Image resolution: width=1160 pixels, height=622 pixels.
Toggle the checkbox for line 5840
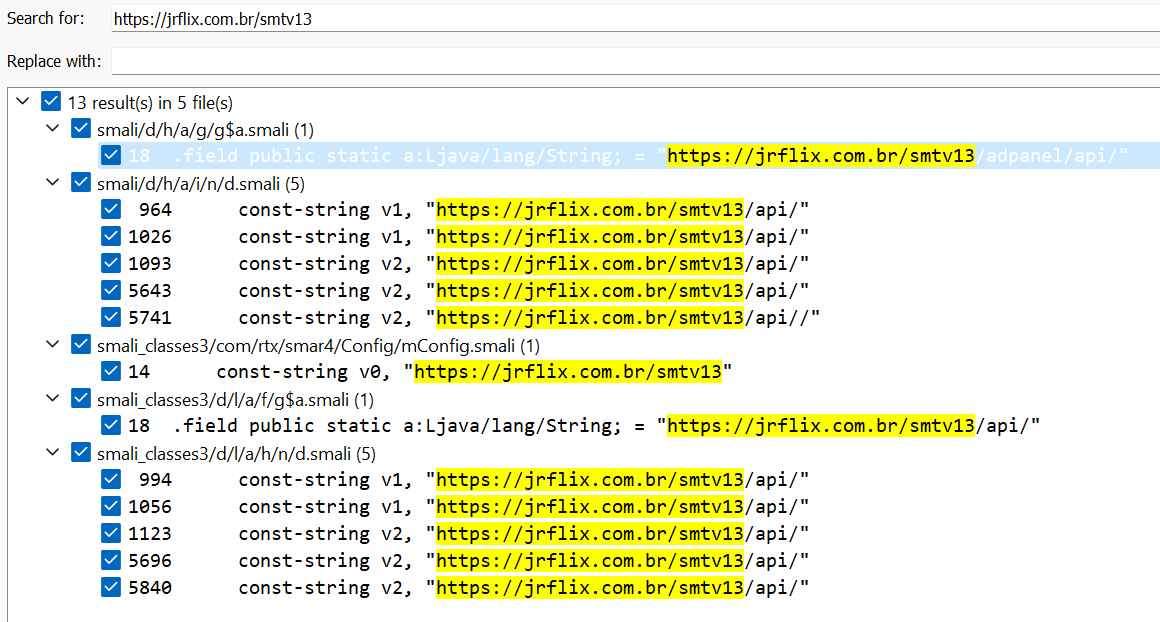[111, 588]
